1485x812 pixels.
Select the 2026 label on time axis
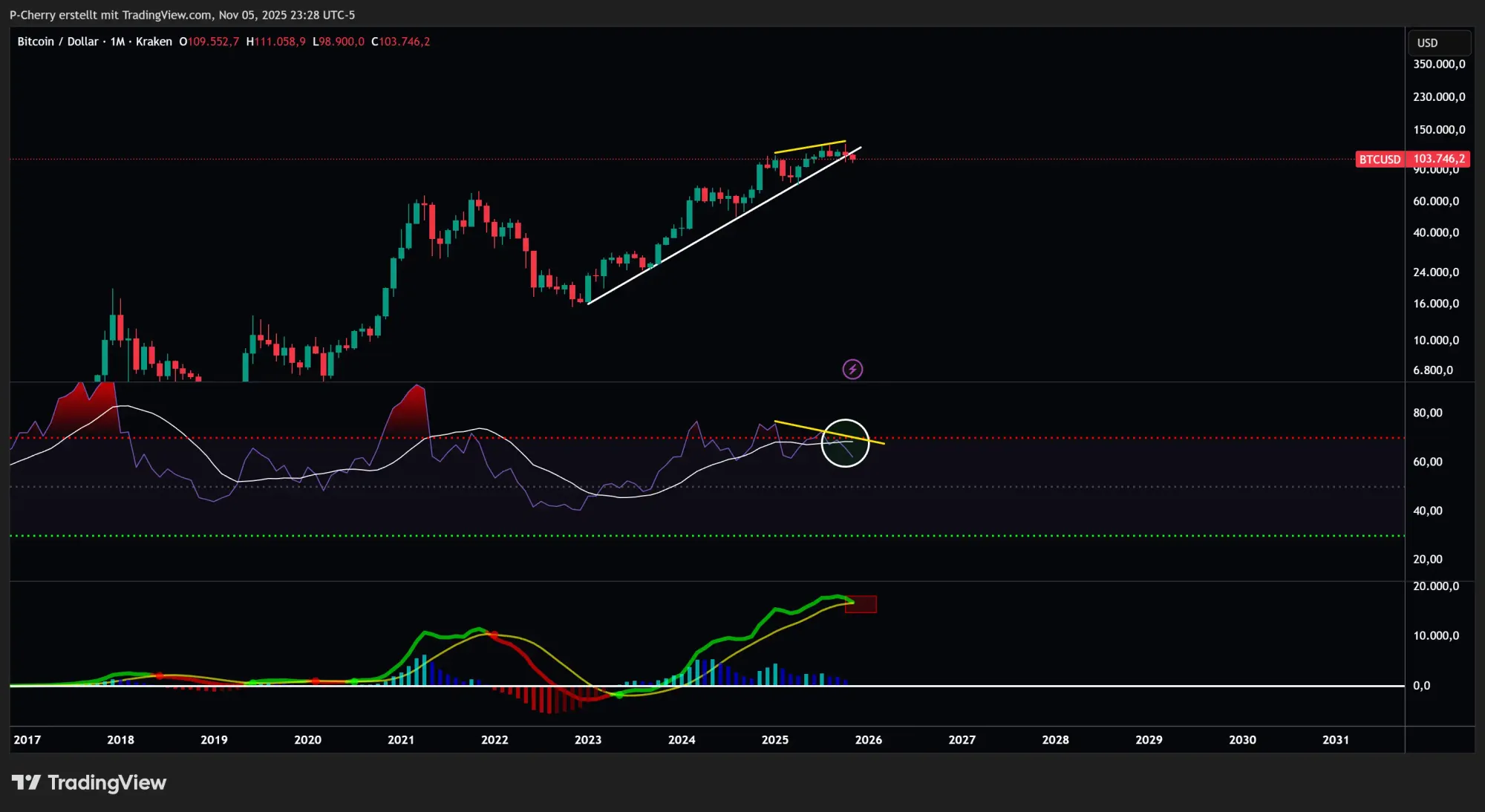tap(869, 739)
